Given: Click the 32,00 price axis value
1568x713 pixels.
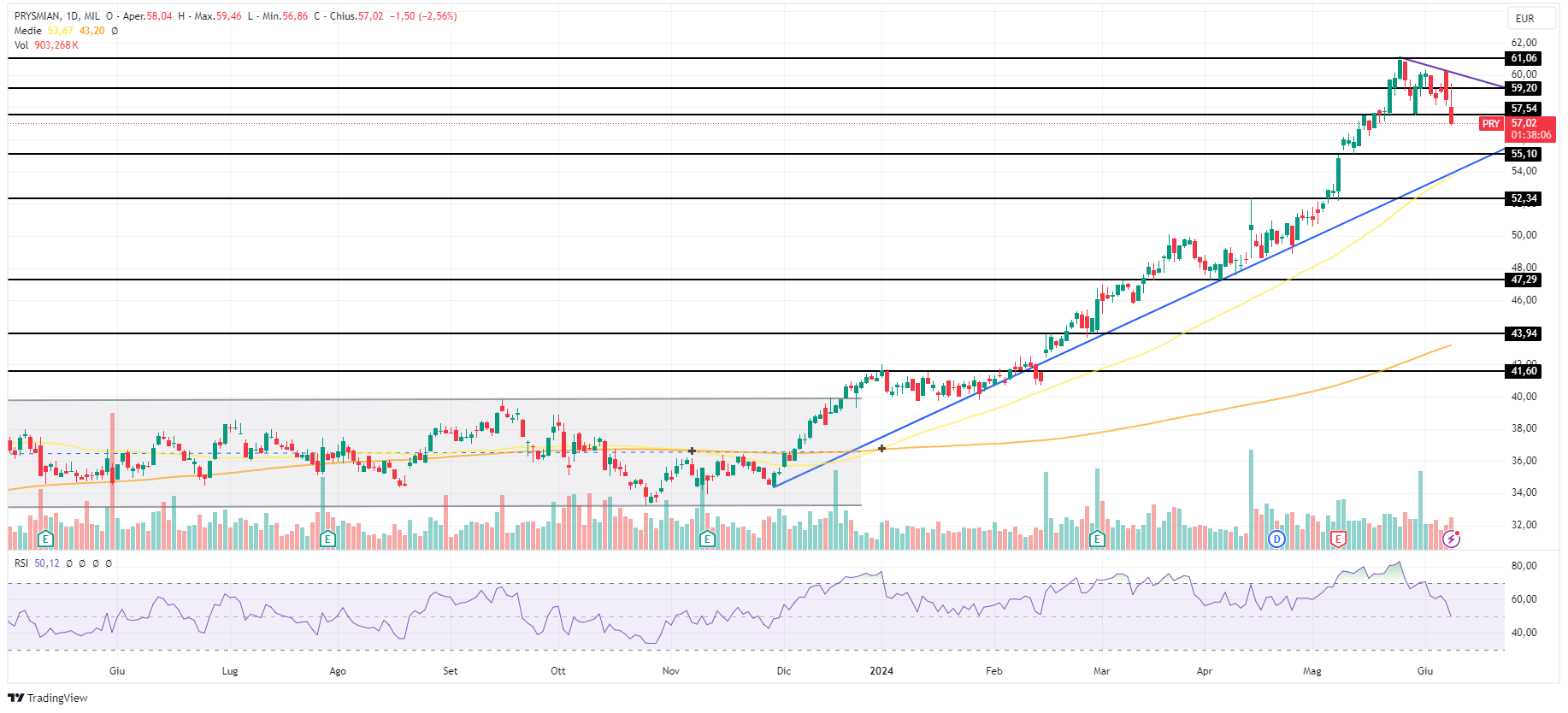Looking at the screenshot, I should (x=1524, y=525).
